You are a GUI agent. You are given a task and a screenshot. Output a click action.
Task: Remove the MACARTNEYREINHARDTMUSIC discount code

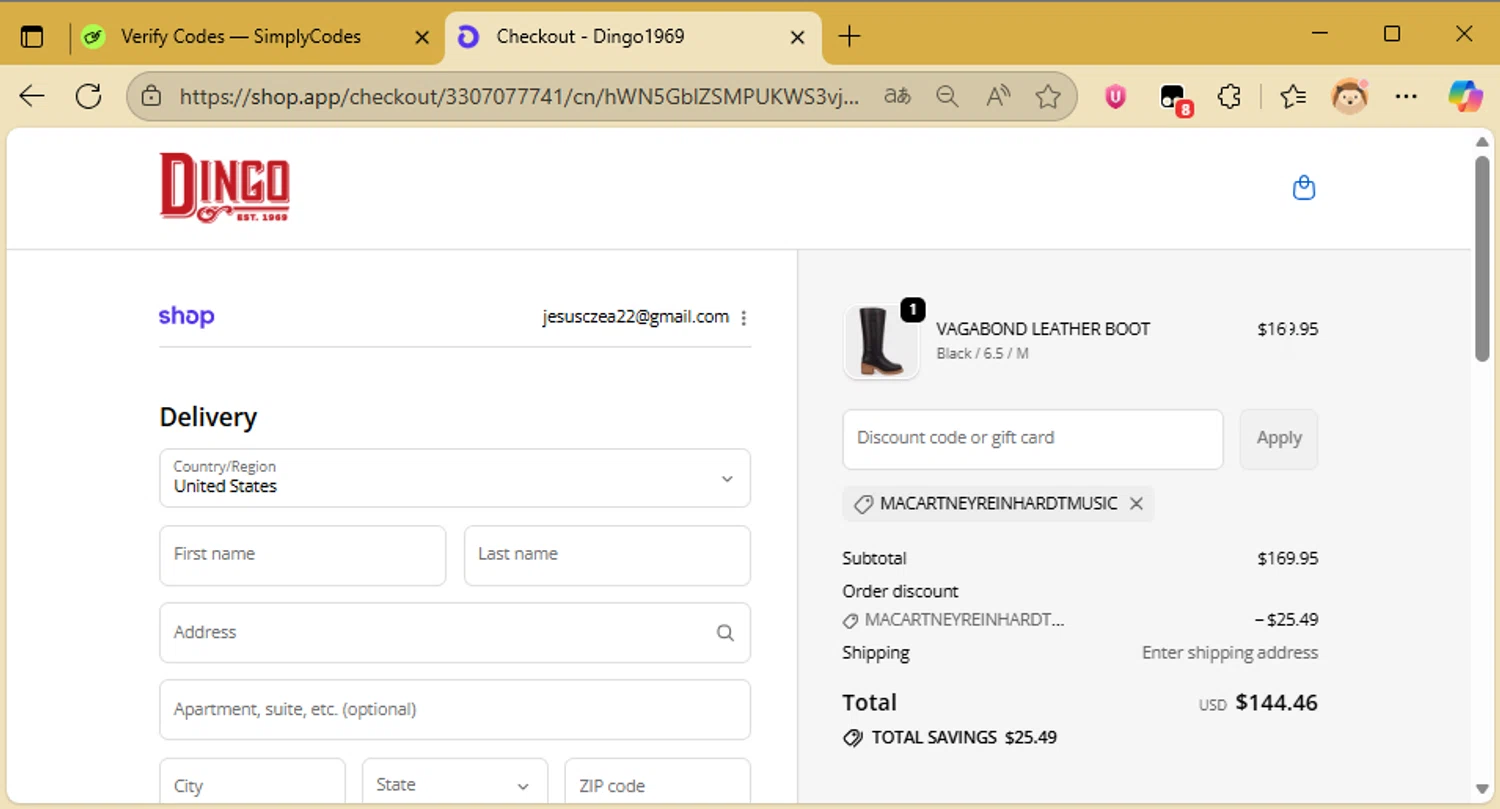pyautogui.click(x=1136, y=504)
